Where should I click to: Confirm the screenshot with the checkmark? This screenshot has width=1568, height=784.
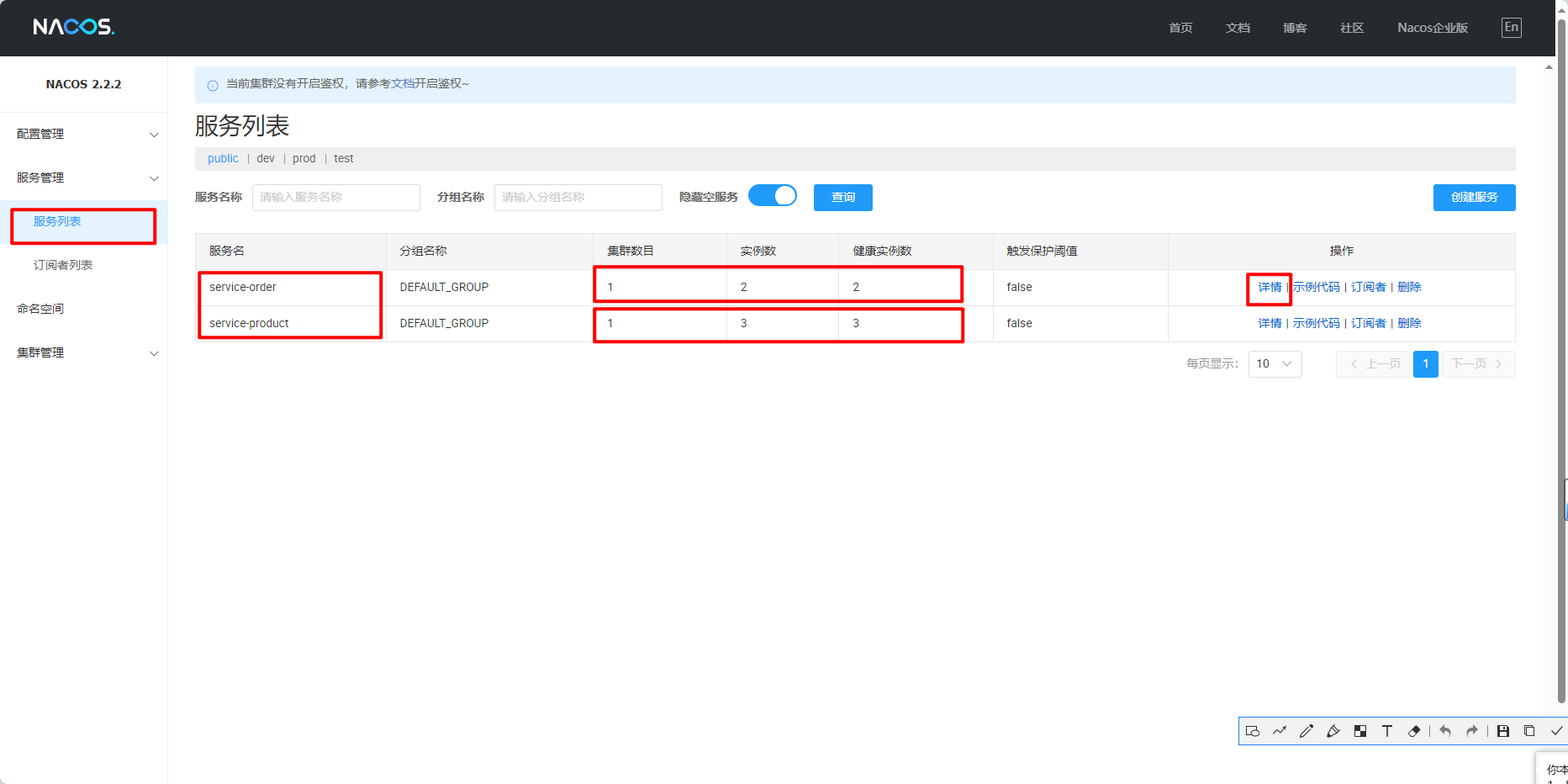pyautogui.click(x=1556, y=731)
